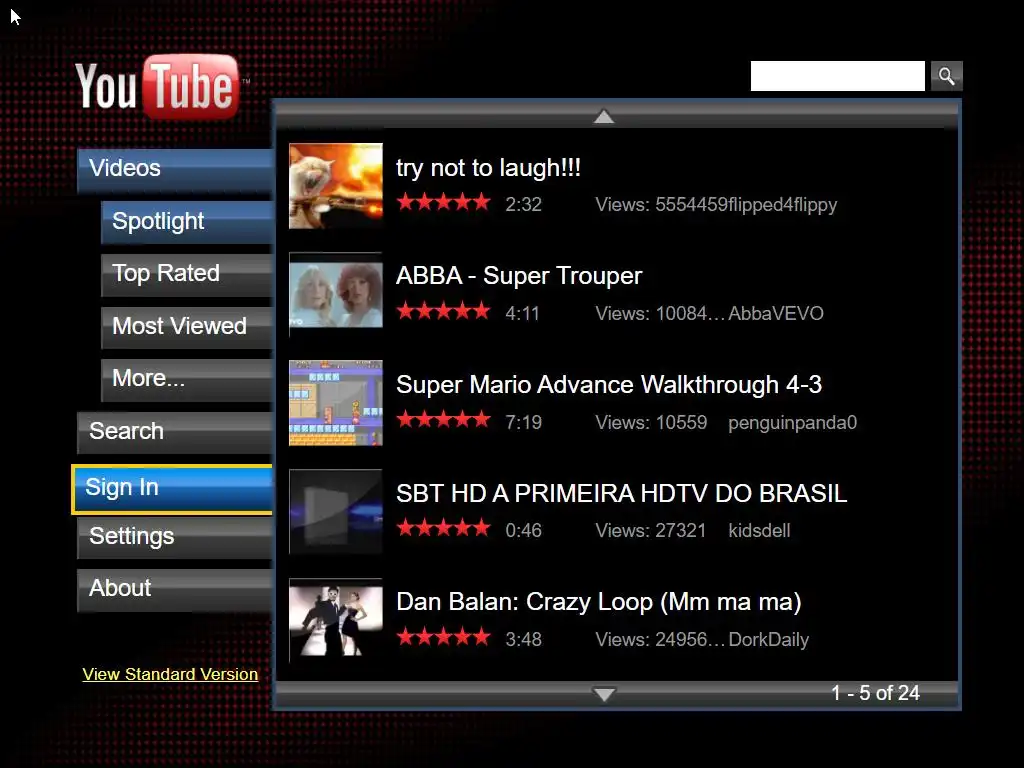
Task: Open the Dan Balan Crazy Loop thumbnail
Action: (x=336, y=620)
